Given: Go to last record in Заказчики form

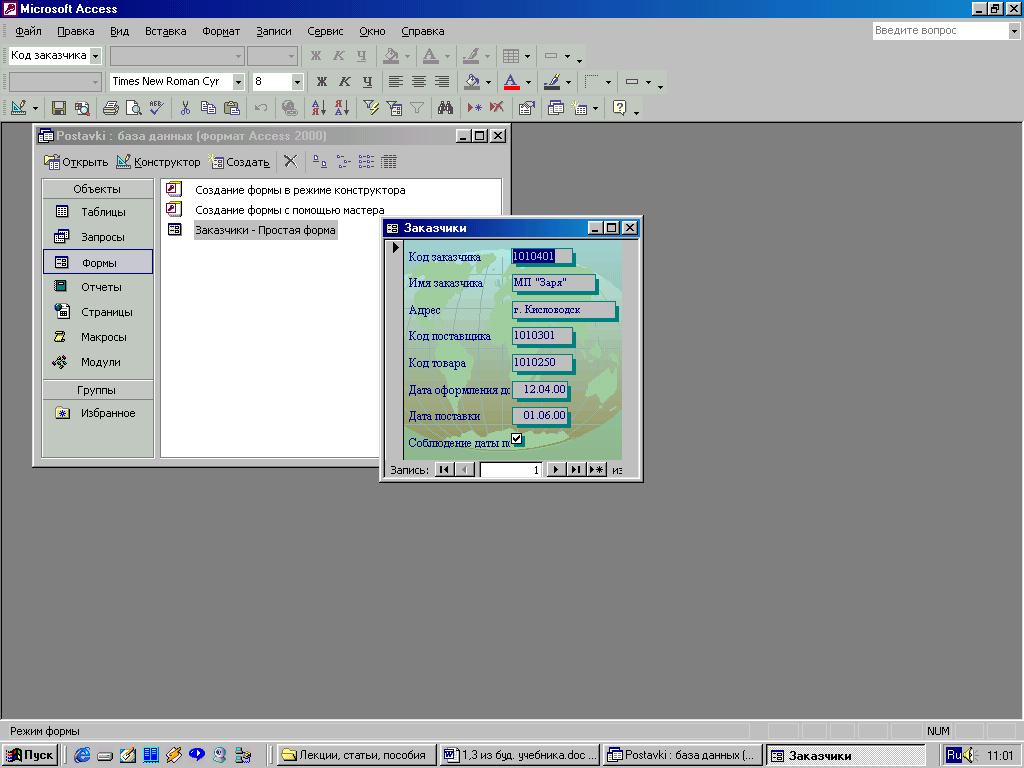Looking at the screenshot, I should point(576,470).
